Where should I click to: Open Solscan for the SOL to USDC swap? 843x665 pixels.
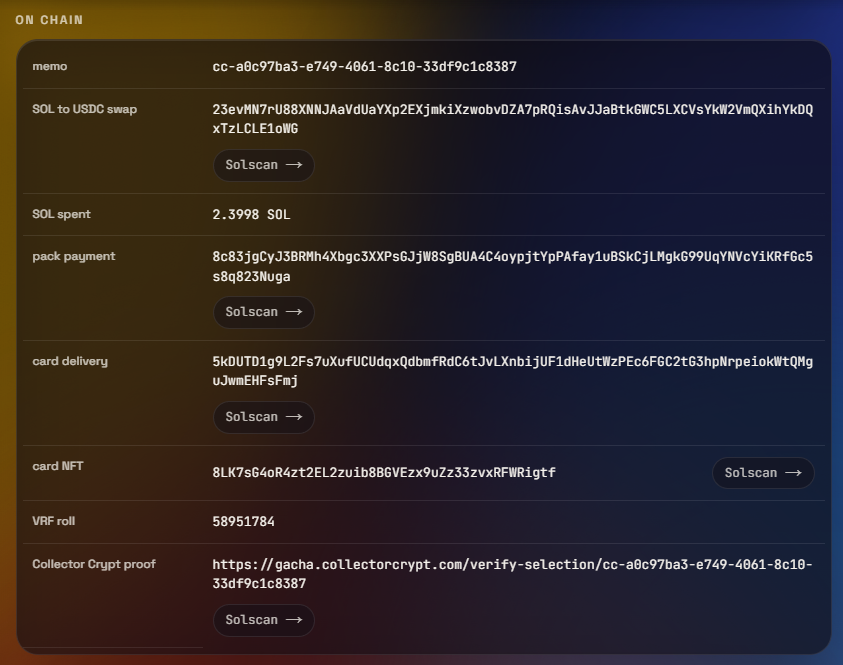point(263,165)
